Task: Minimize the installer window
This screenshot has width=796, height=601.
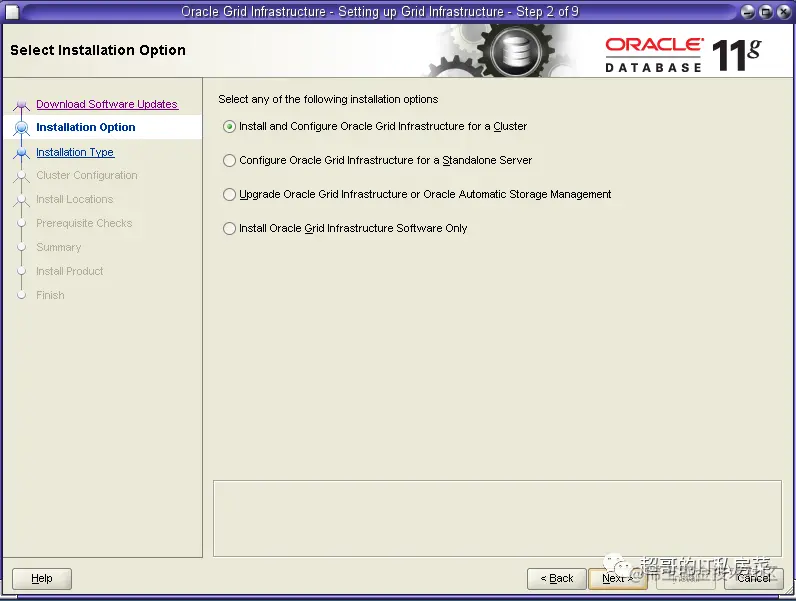Action: tap(748, 11)
